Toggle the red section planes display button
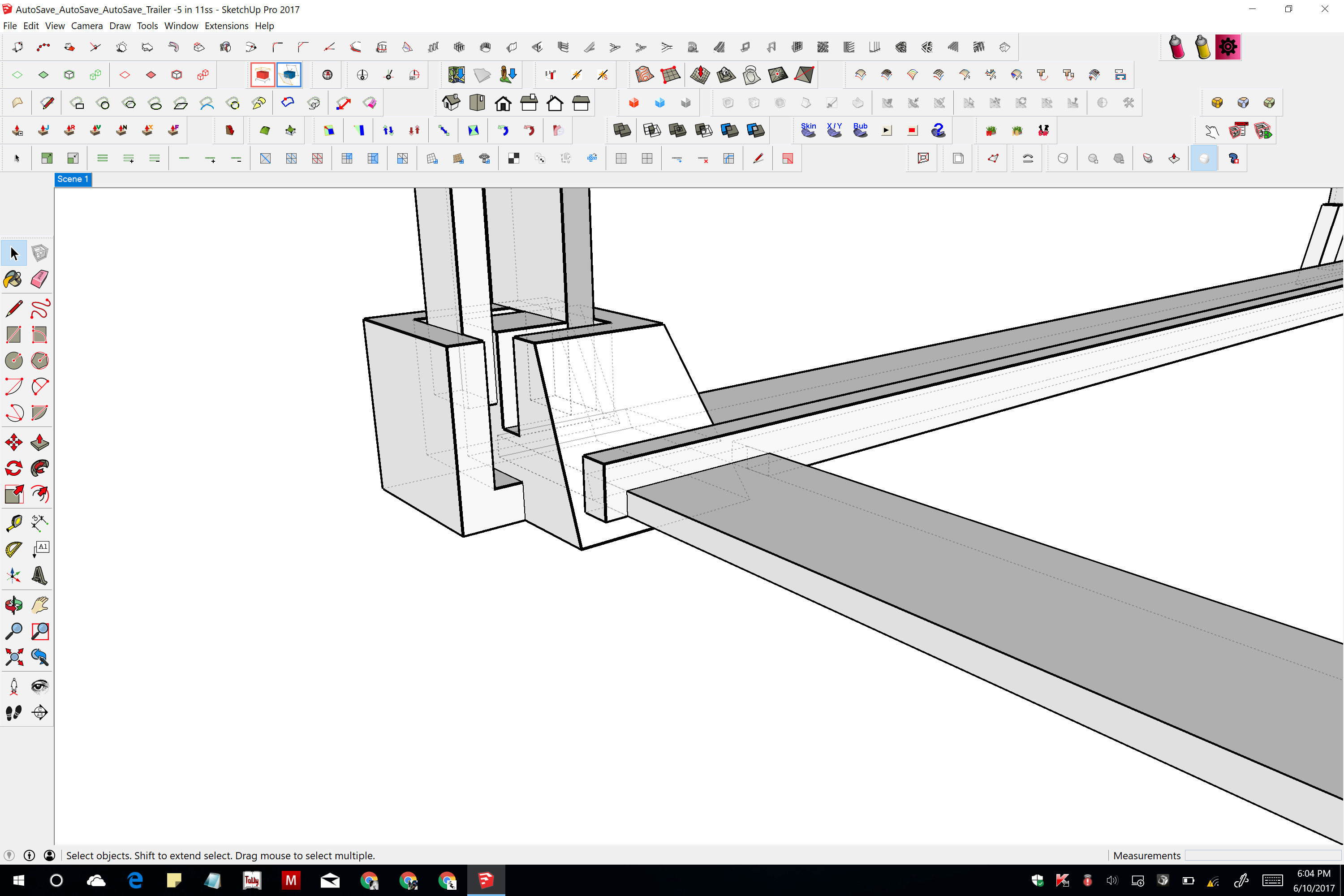 pos(262,75)
